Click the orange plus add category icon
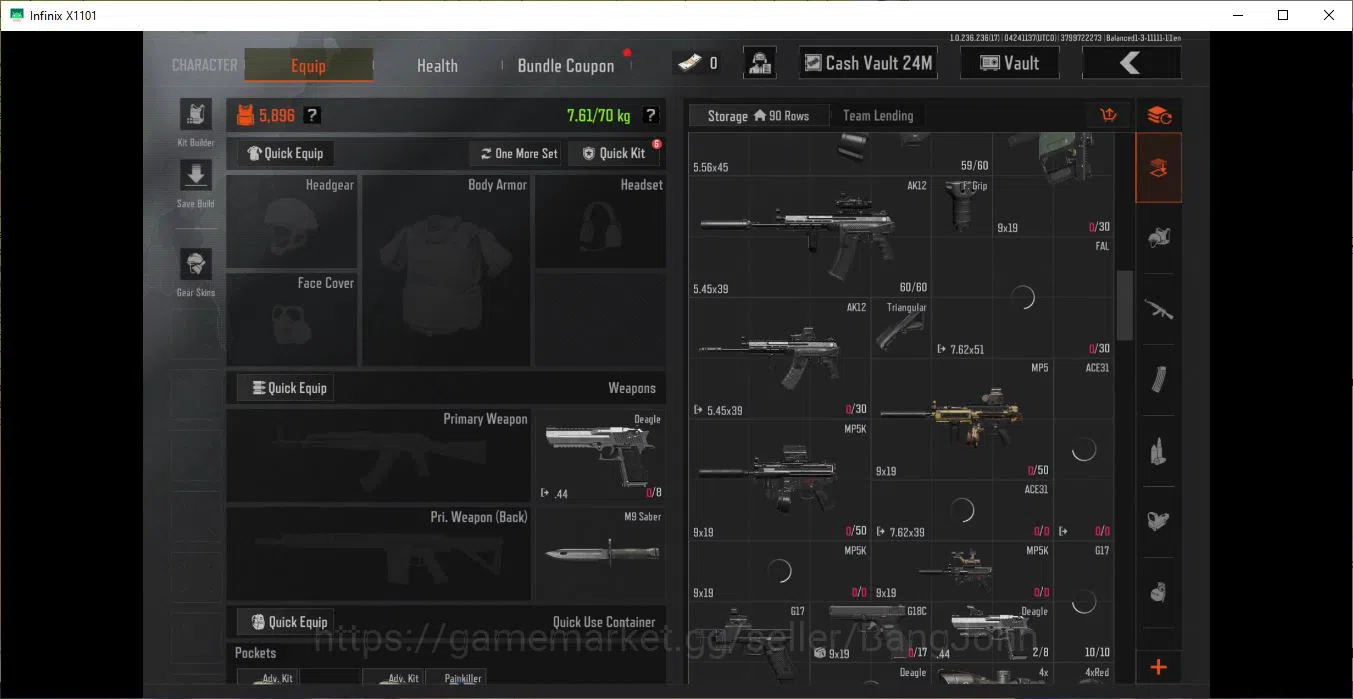 [1159, 666]
